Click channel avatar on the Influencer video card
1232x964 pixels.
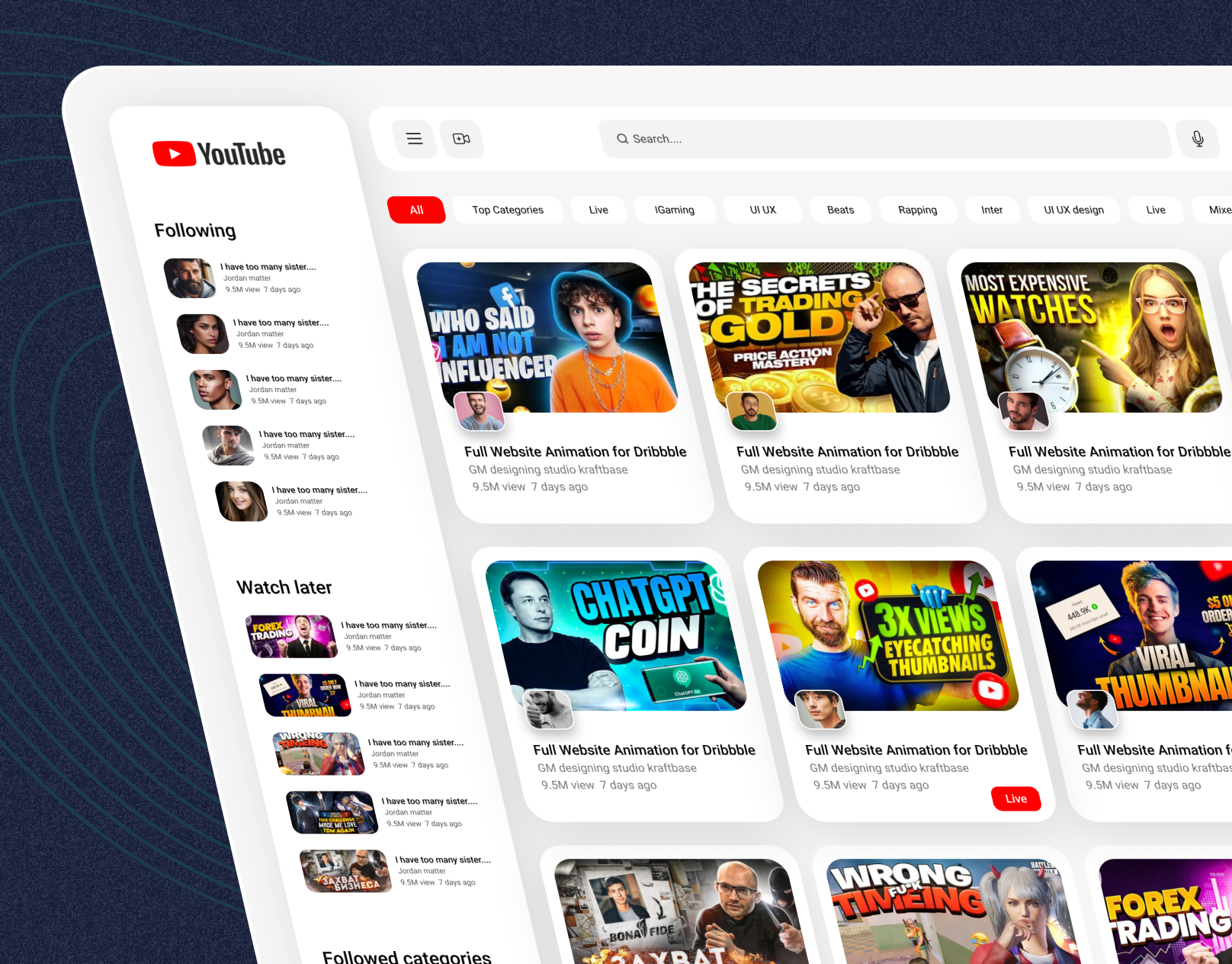479,412
